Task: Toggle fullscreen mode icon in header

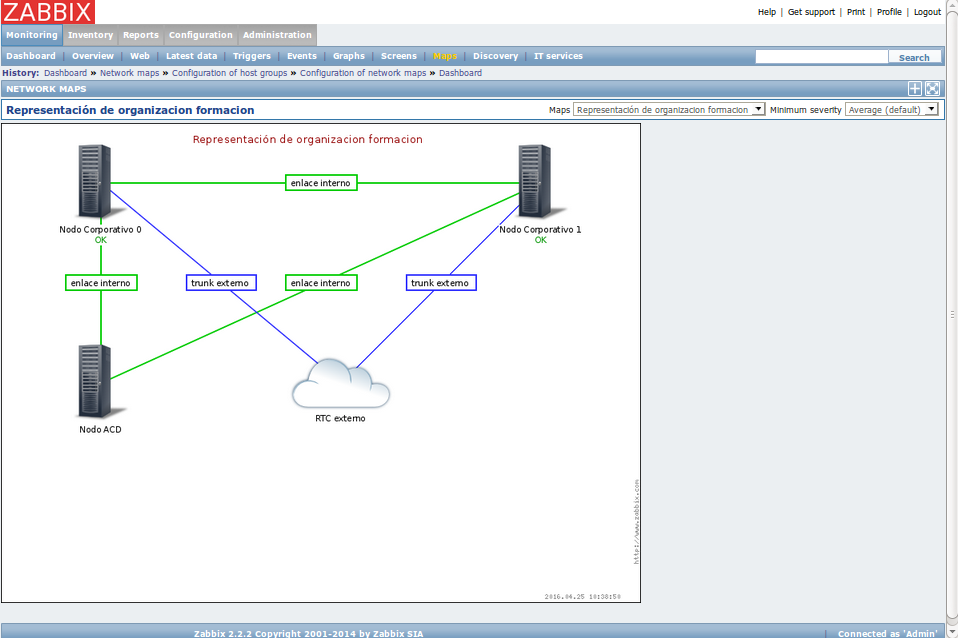Action: 932,89
